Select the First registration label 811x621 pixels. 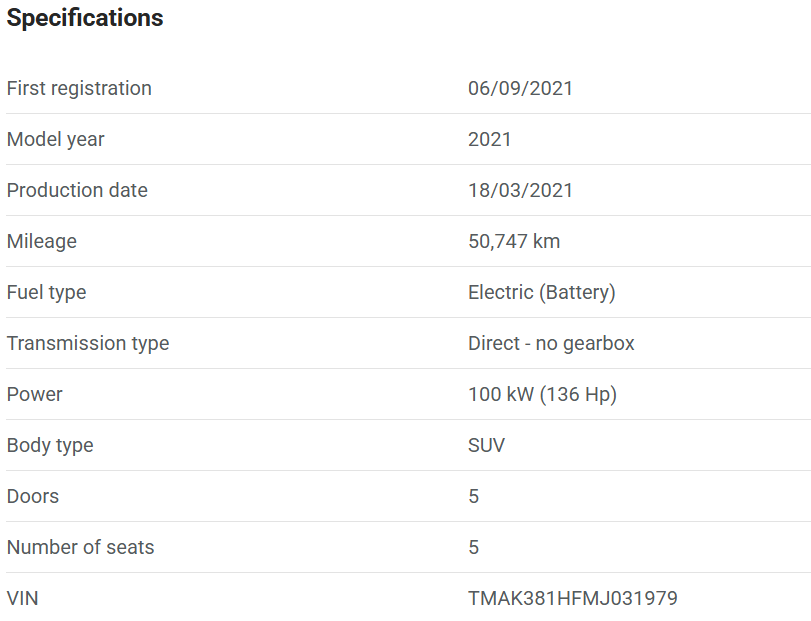[x=79, y=88]
